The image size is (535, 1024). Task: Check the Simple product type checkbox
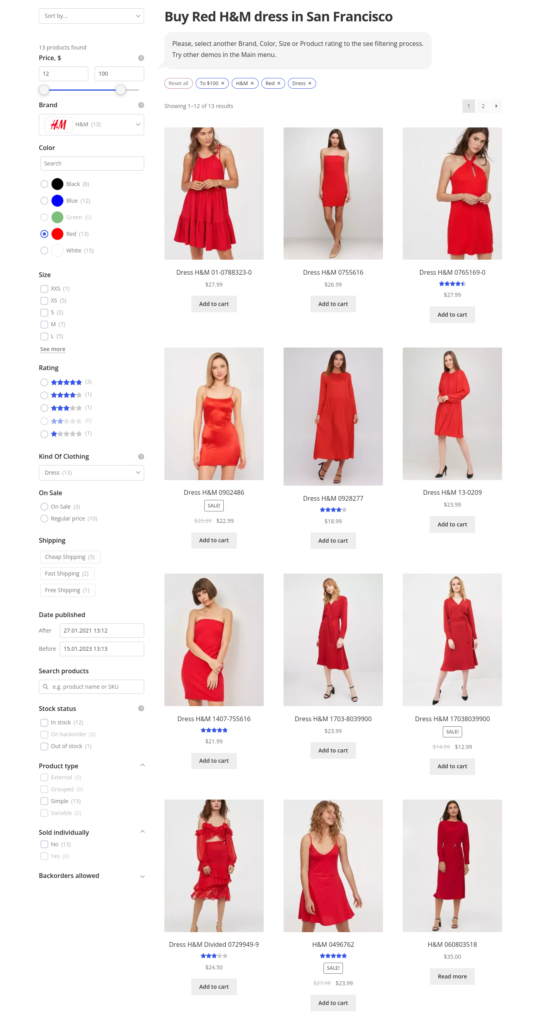(44, 801)
